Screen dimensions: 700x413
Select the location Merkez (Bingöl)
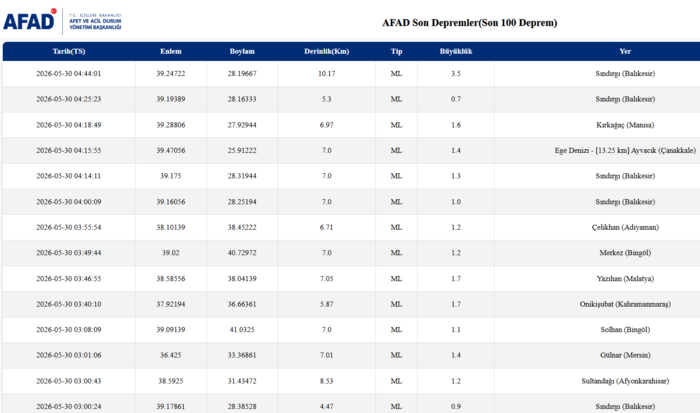pyautogui.click(x=625, y=253)
